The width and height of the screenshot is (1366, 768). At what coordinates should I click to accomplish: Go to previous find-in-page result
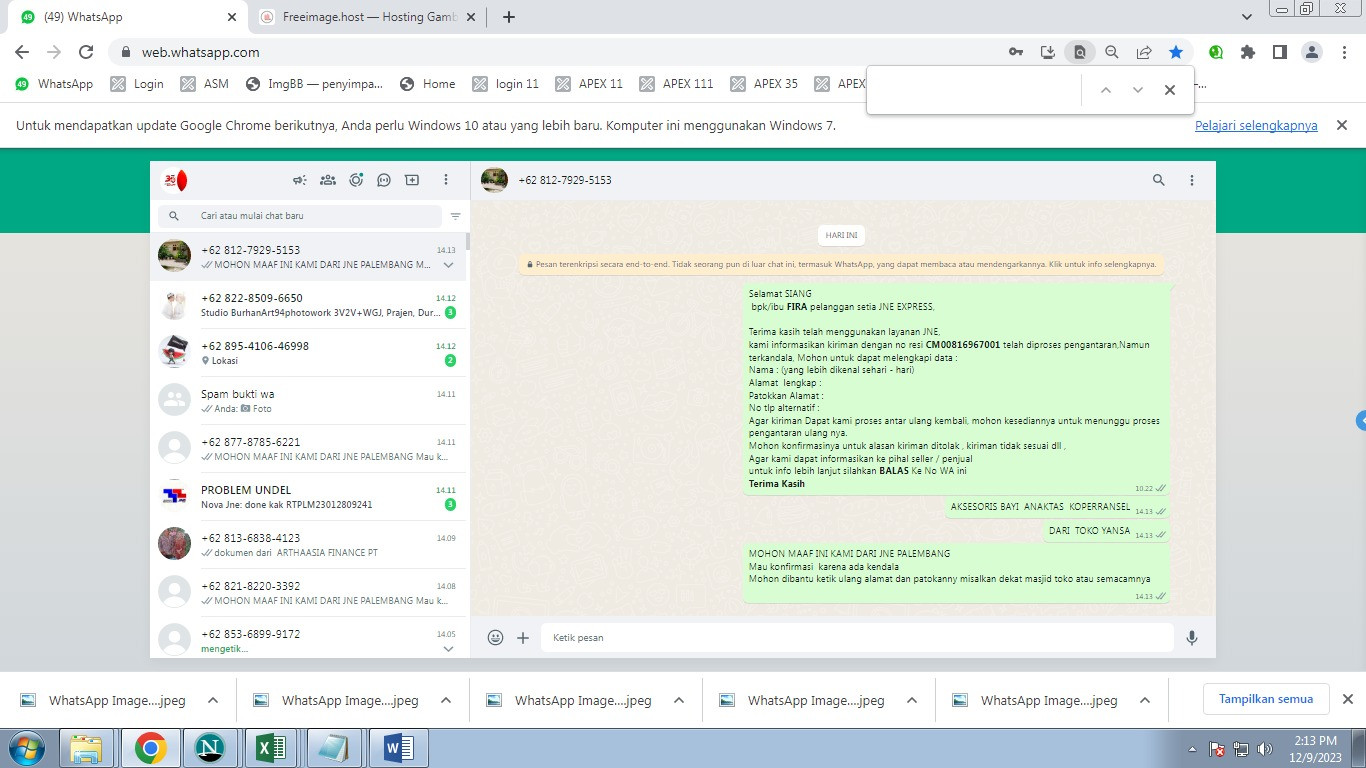(1106, 90)
